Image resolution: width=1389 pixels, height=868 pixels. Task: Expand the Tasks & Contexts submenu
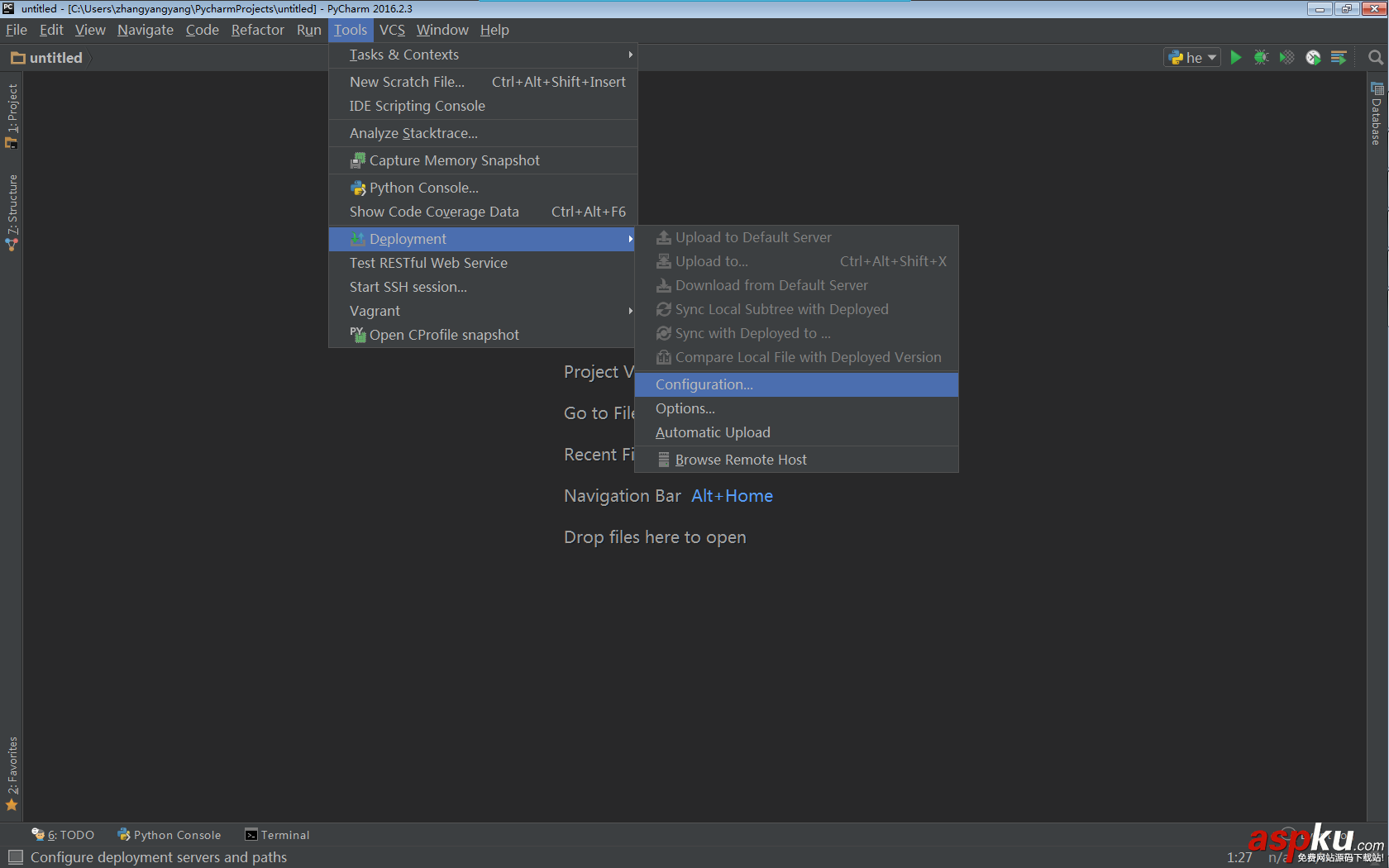click(x=483, y=55)
